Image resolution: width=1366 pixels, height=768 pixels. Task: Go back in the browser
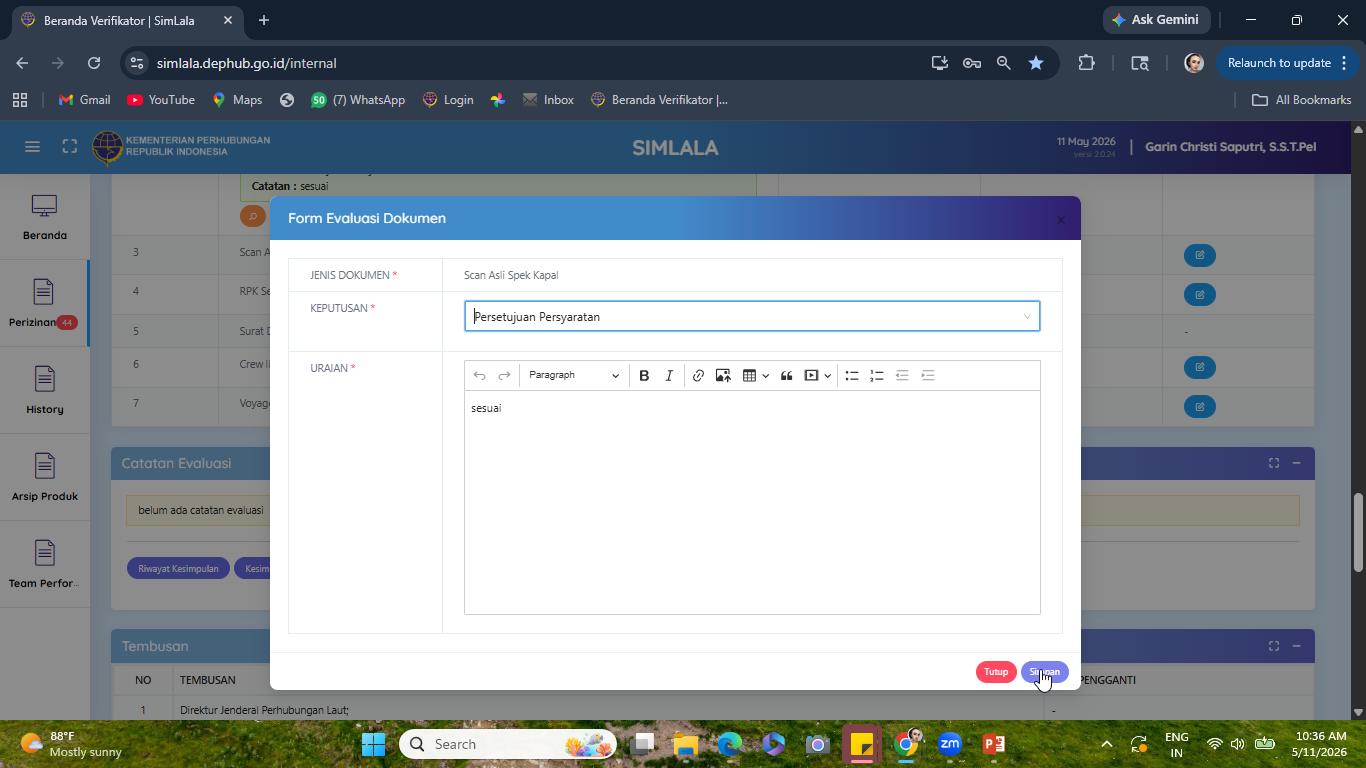tap(22, 63)
